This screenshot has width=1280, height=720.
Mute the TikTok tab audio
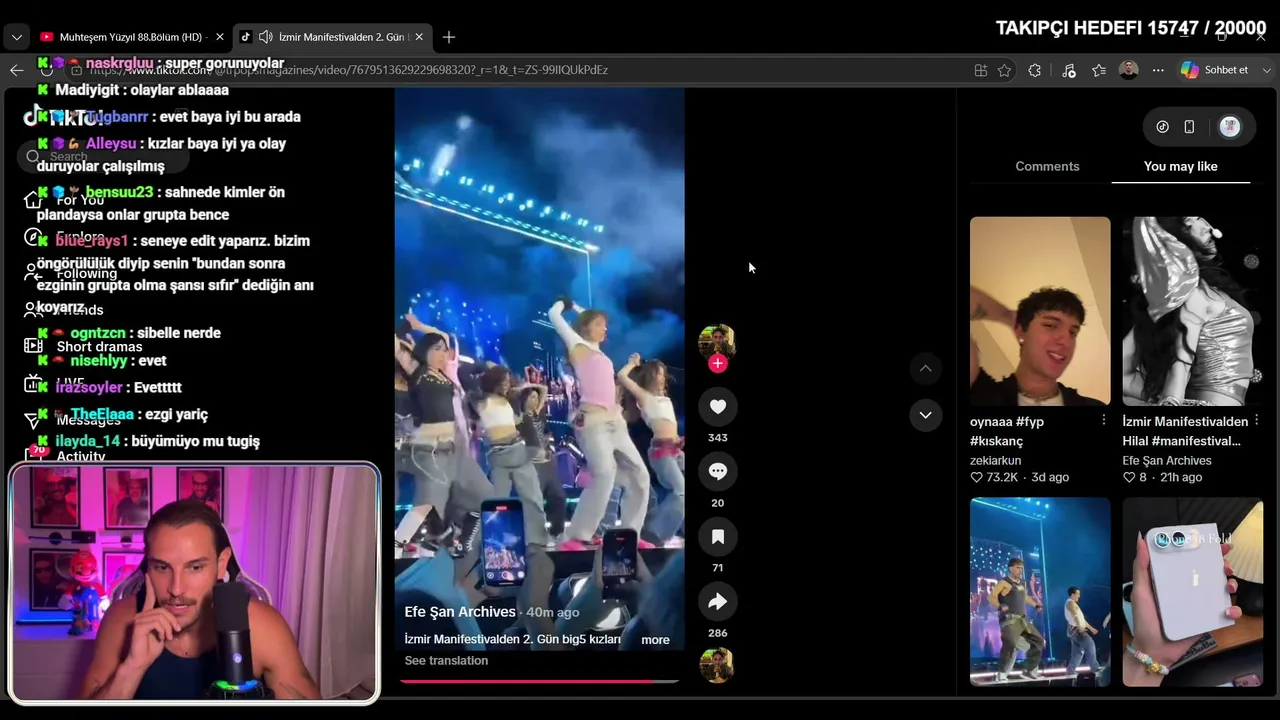point(266,37)
